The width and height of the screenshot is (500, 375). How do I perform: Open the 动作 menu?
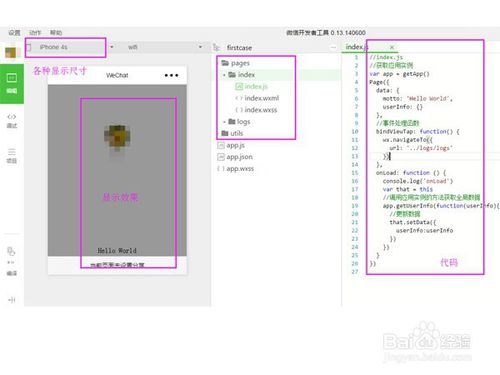[x=35, y=33]
